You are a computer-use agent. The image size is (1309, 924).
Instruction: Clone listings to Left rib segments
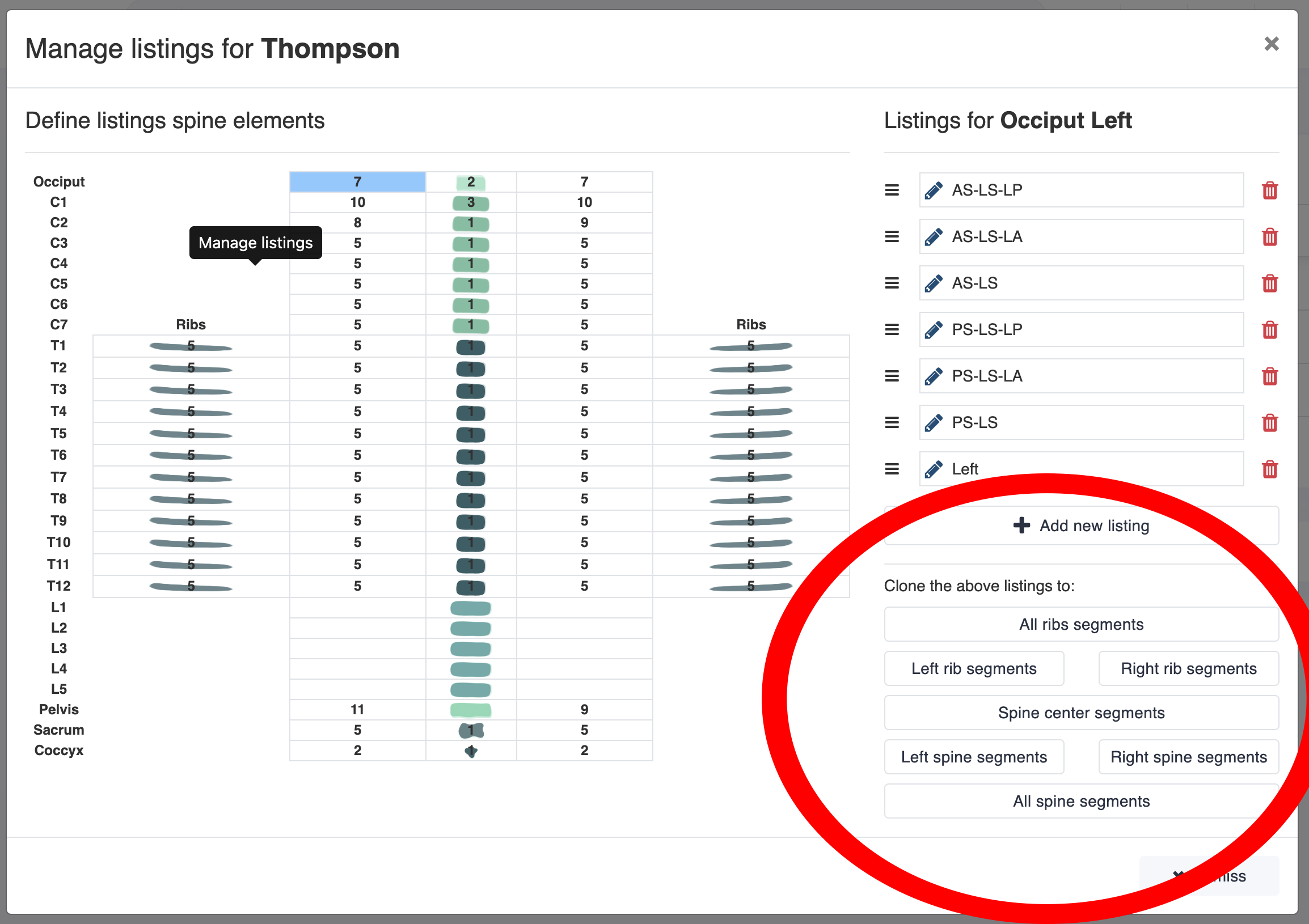(974, 669)
